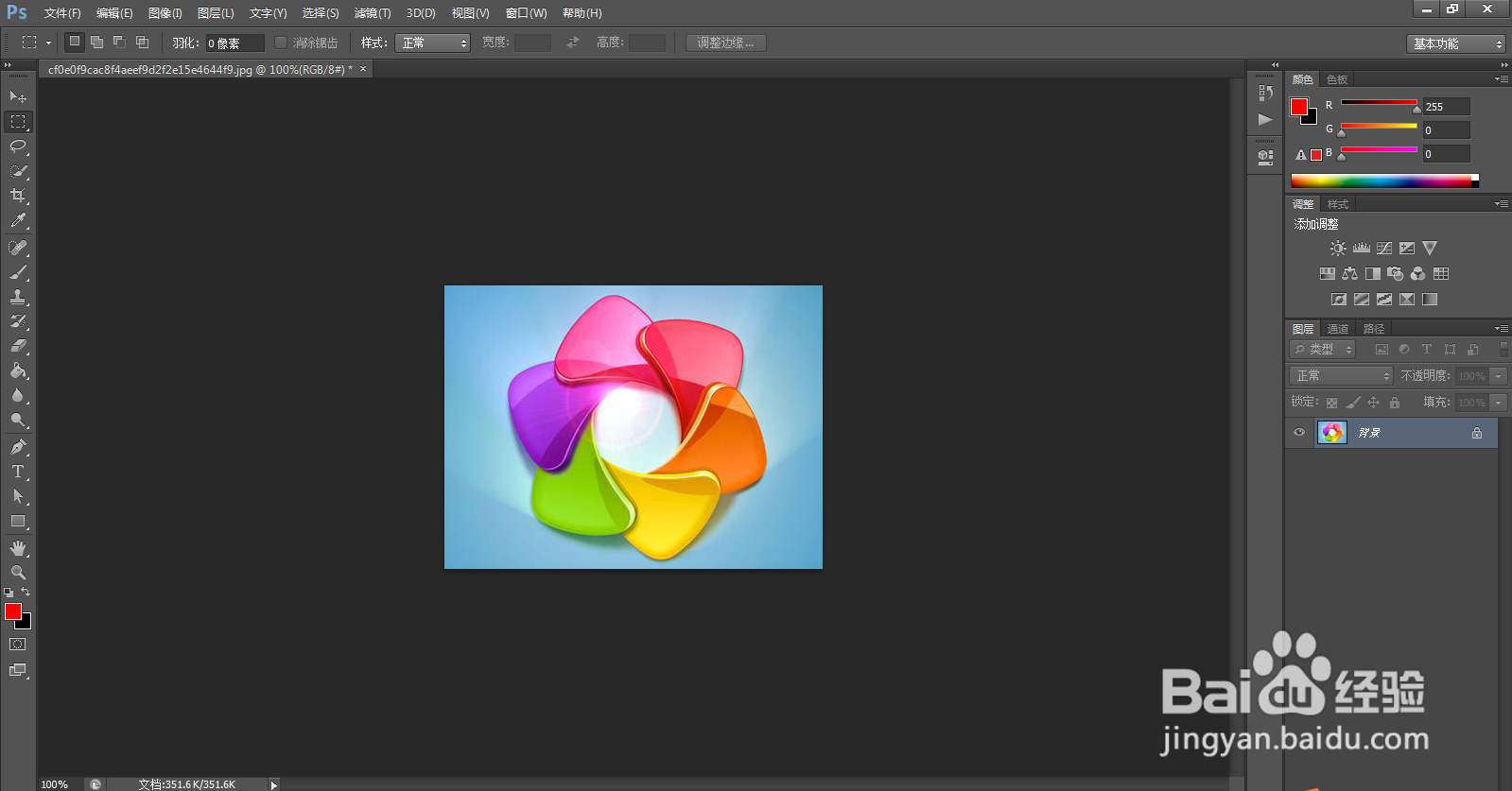Select the Spot Healing Brush tool

[x=18, y=248]
